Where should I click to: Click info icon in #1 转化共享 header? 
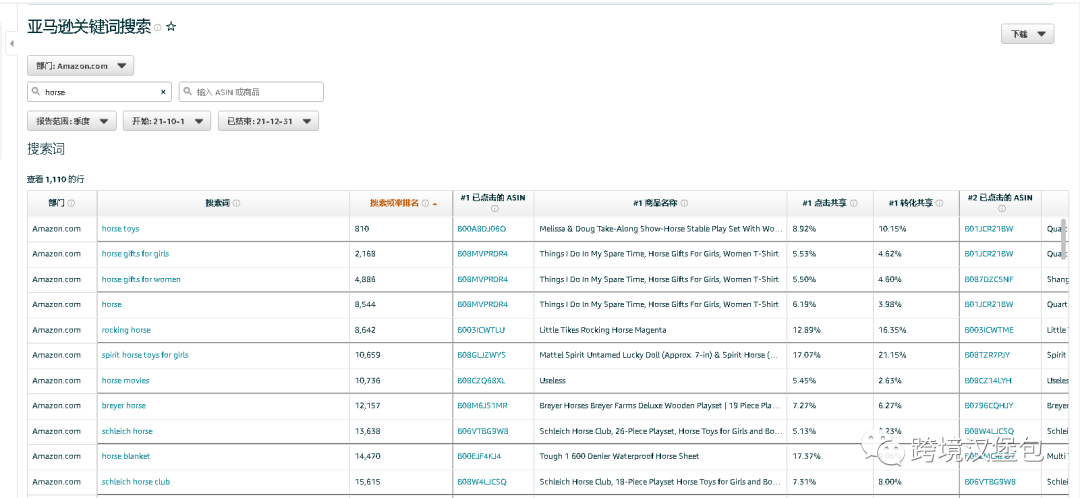tap(940, 203)
